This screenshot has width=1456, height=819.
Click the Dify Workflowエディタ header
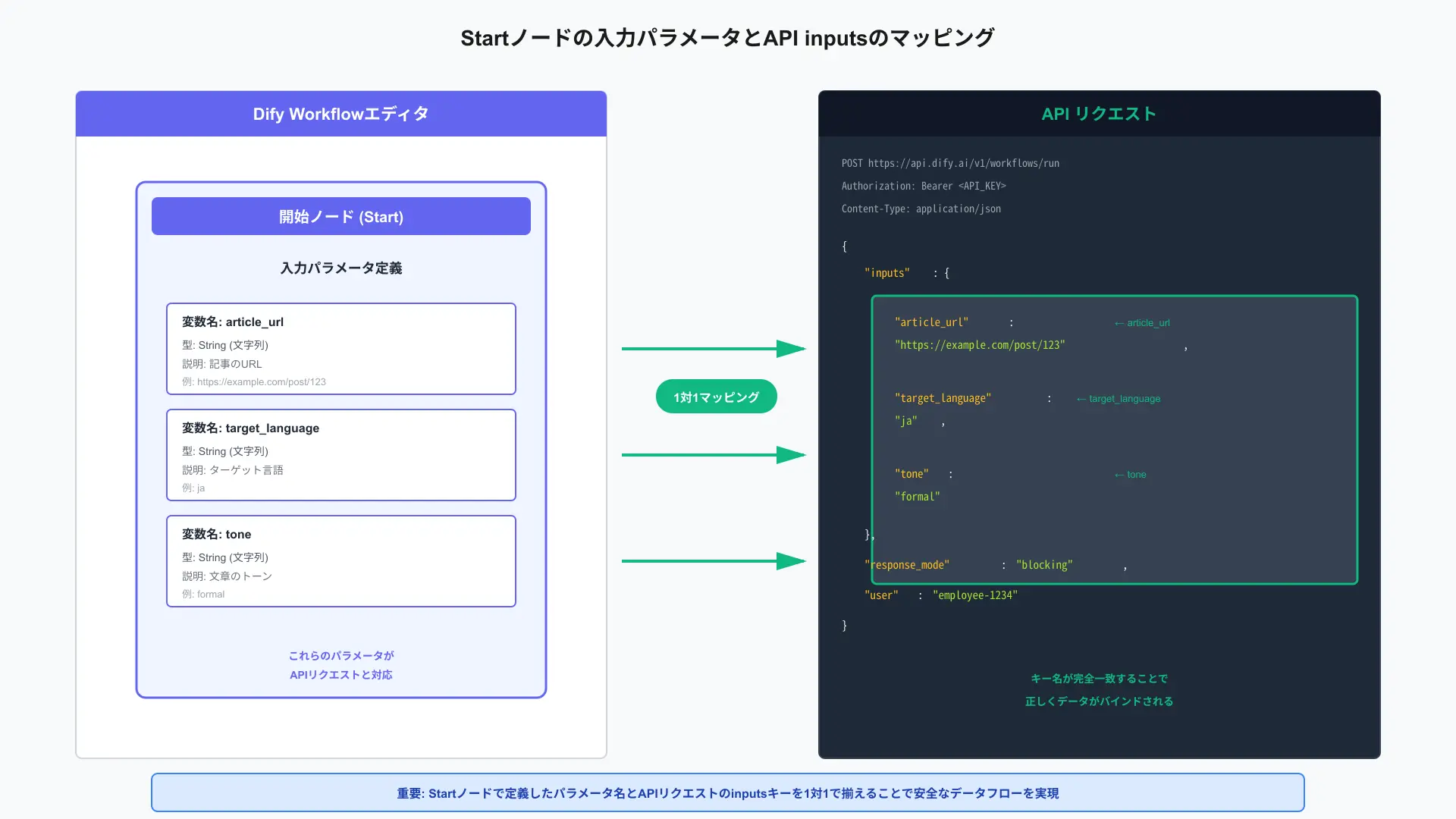click(341, 114)
